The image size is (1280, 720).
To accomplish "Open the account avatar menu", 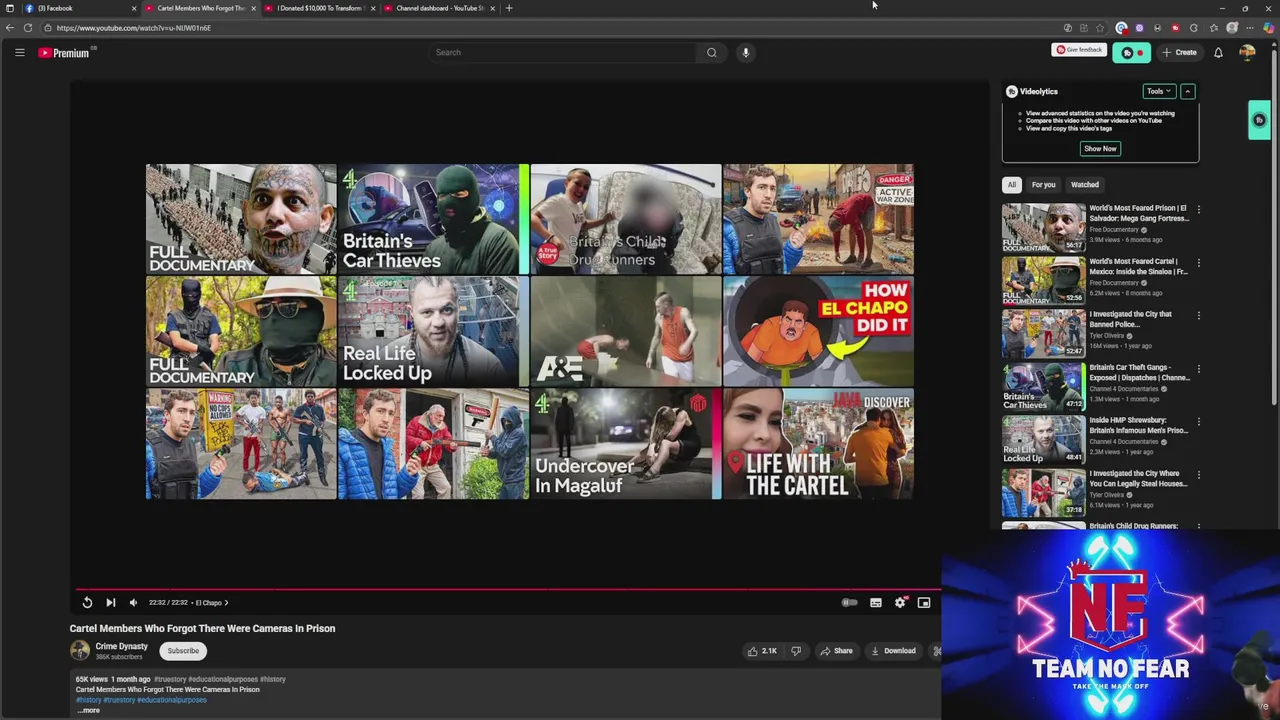I will coord(1247,52).
